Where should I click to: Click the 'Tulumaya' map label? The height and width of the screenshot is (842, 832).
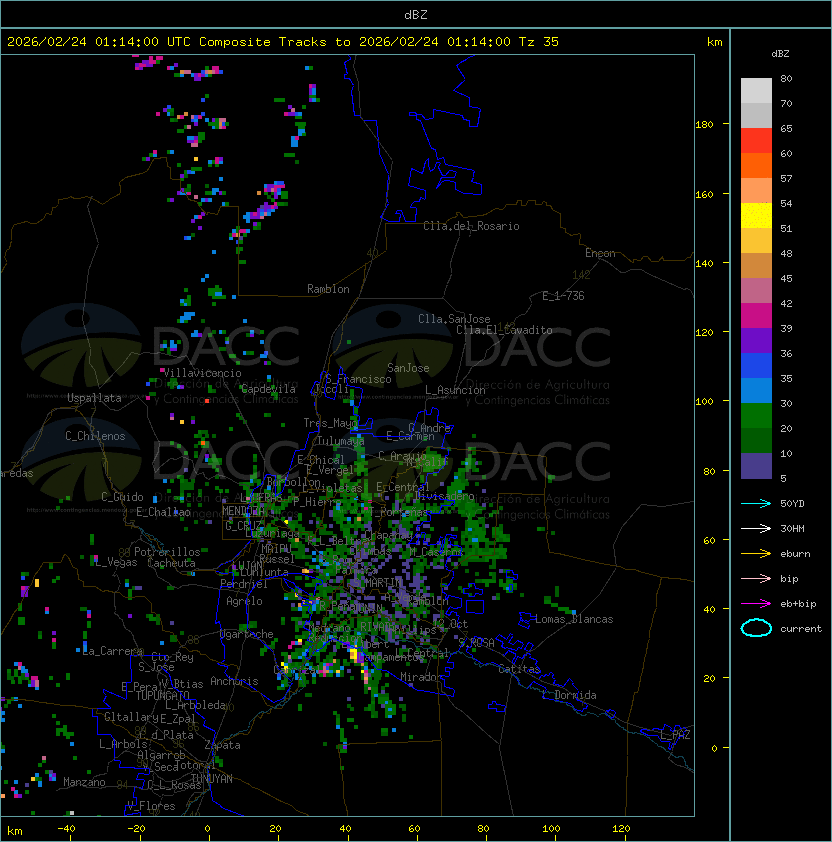click(x=341, y=441)
